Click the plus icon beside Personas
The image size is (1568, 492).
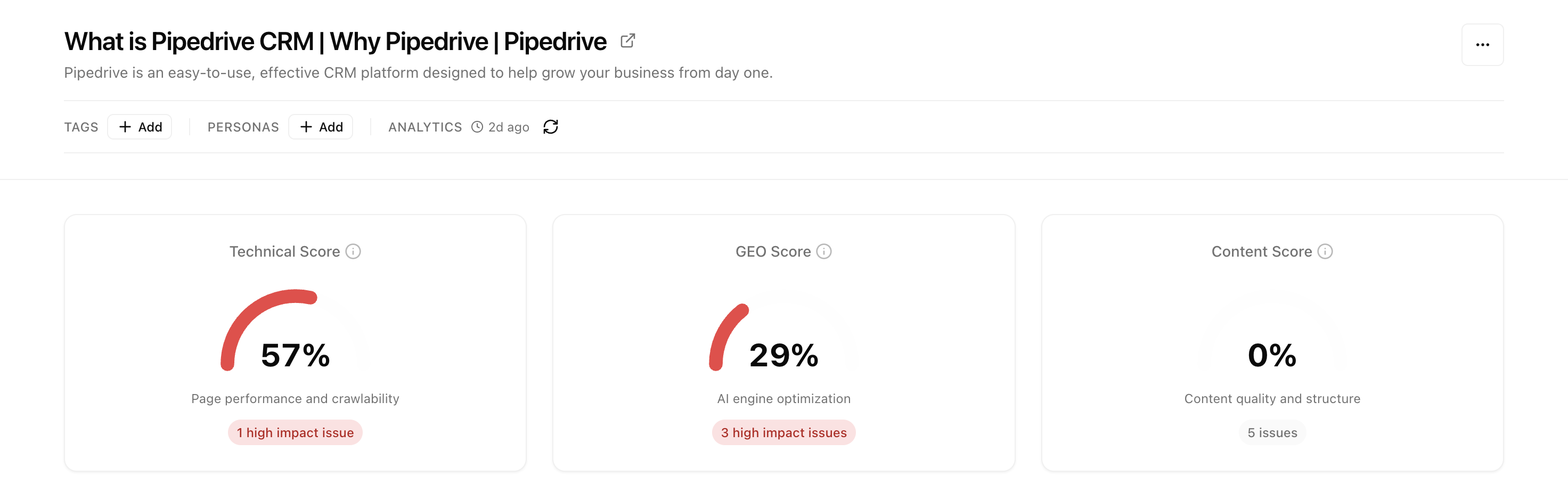[306, 127]
